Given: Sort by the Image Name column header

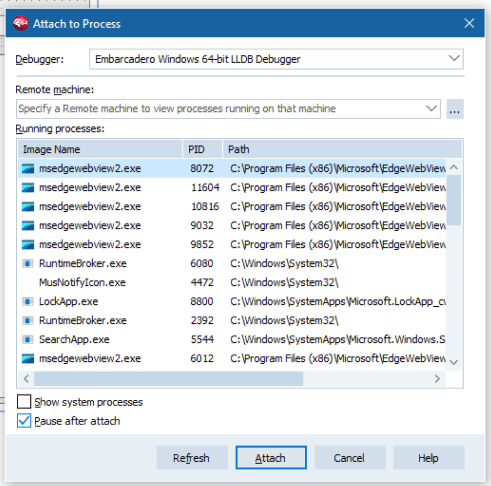Looking at the screenshot, I should 100,149.
